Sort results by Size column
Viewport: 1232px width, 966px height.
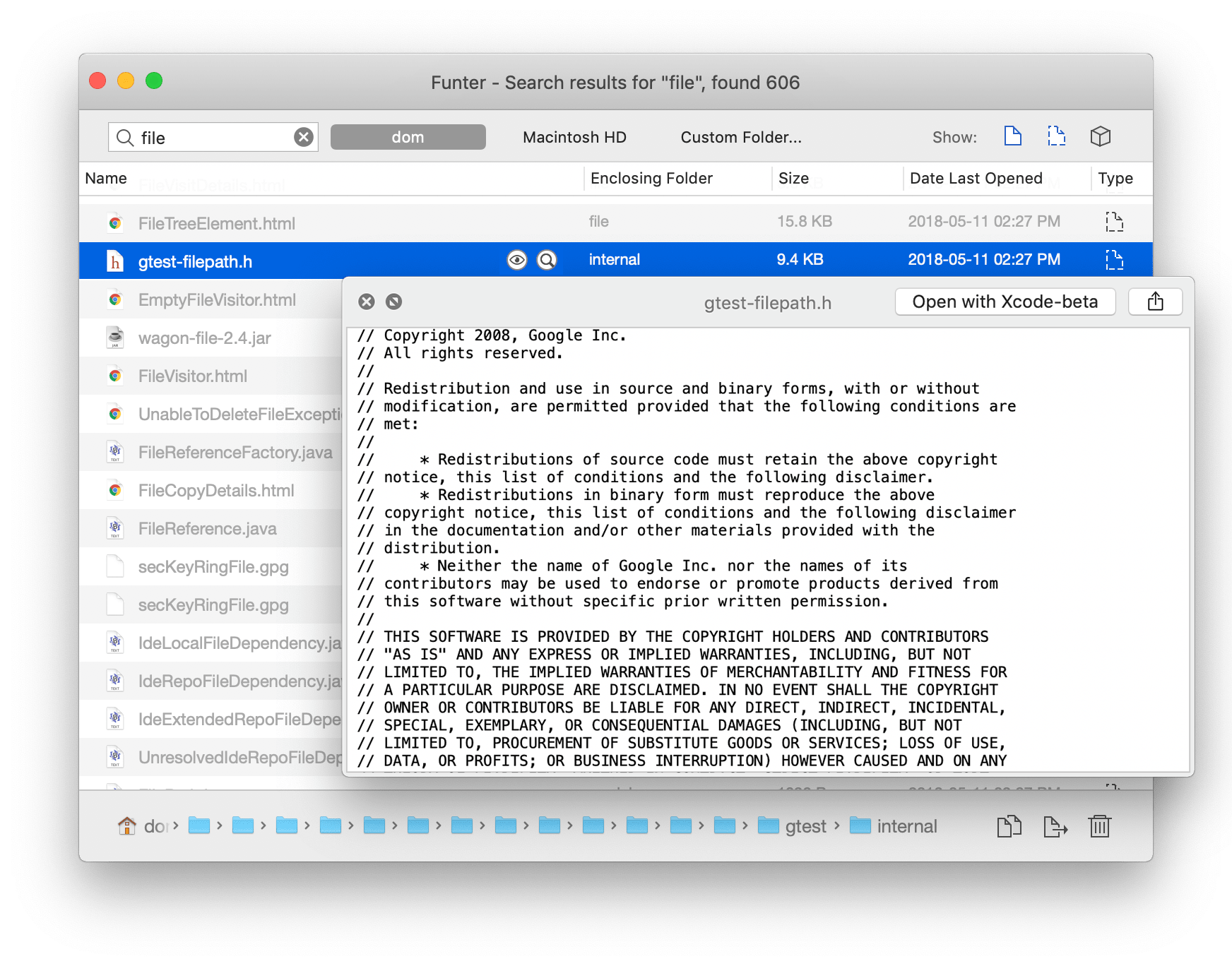point(793,178)
